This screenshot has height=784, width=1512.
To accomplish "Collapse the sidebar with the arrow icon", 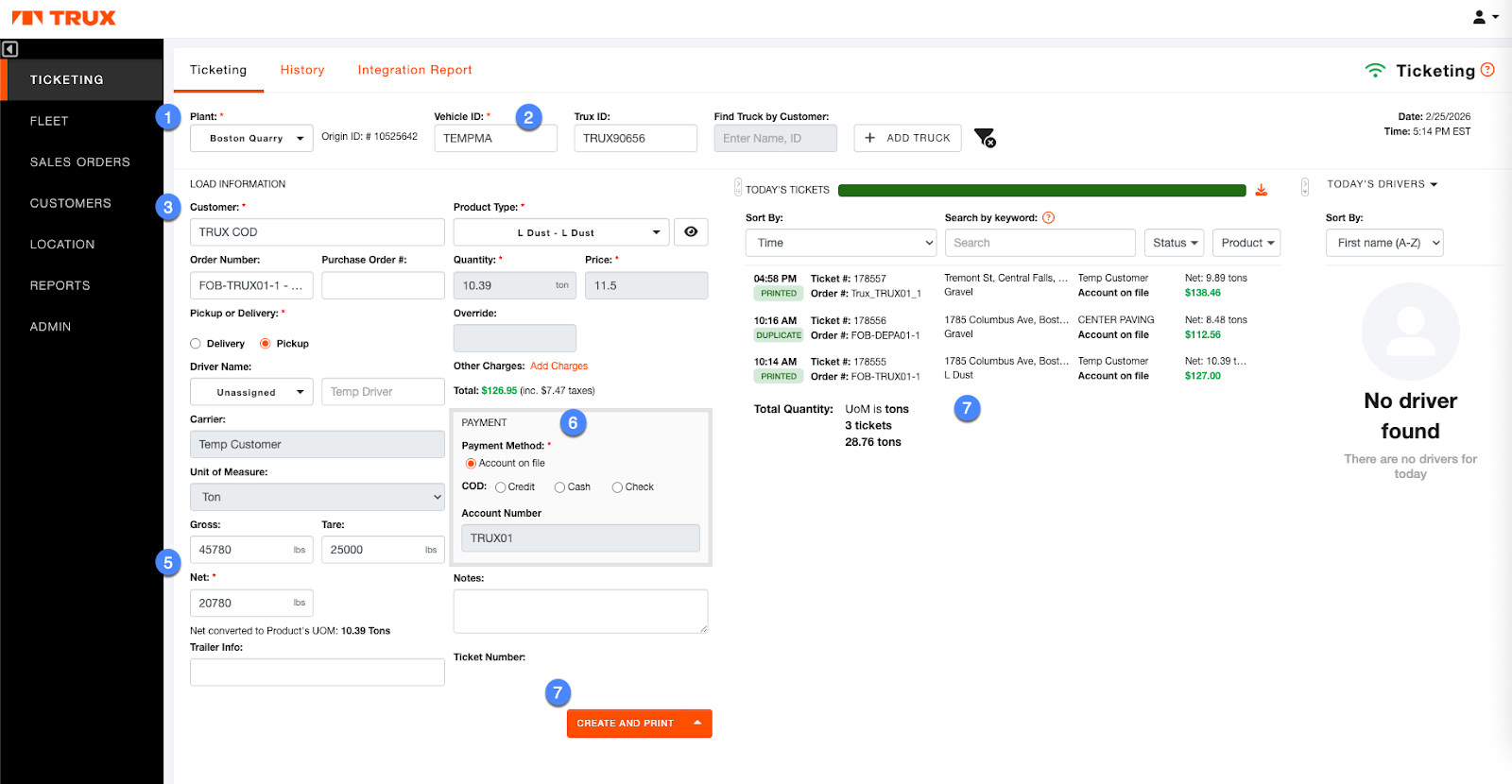I will tap(9, 49).
